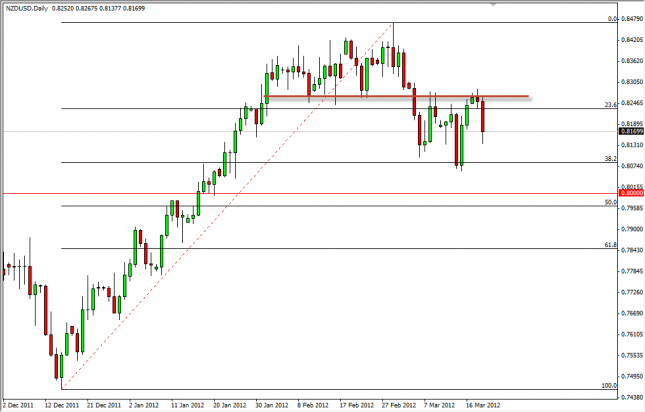Click price axis value 0.84205
This screenshot has height=412, width=645.
pyautogui.click(x=632, y=40)
